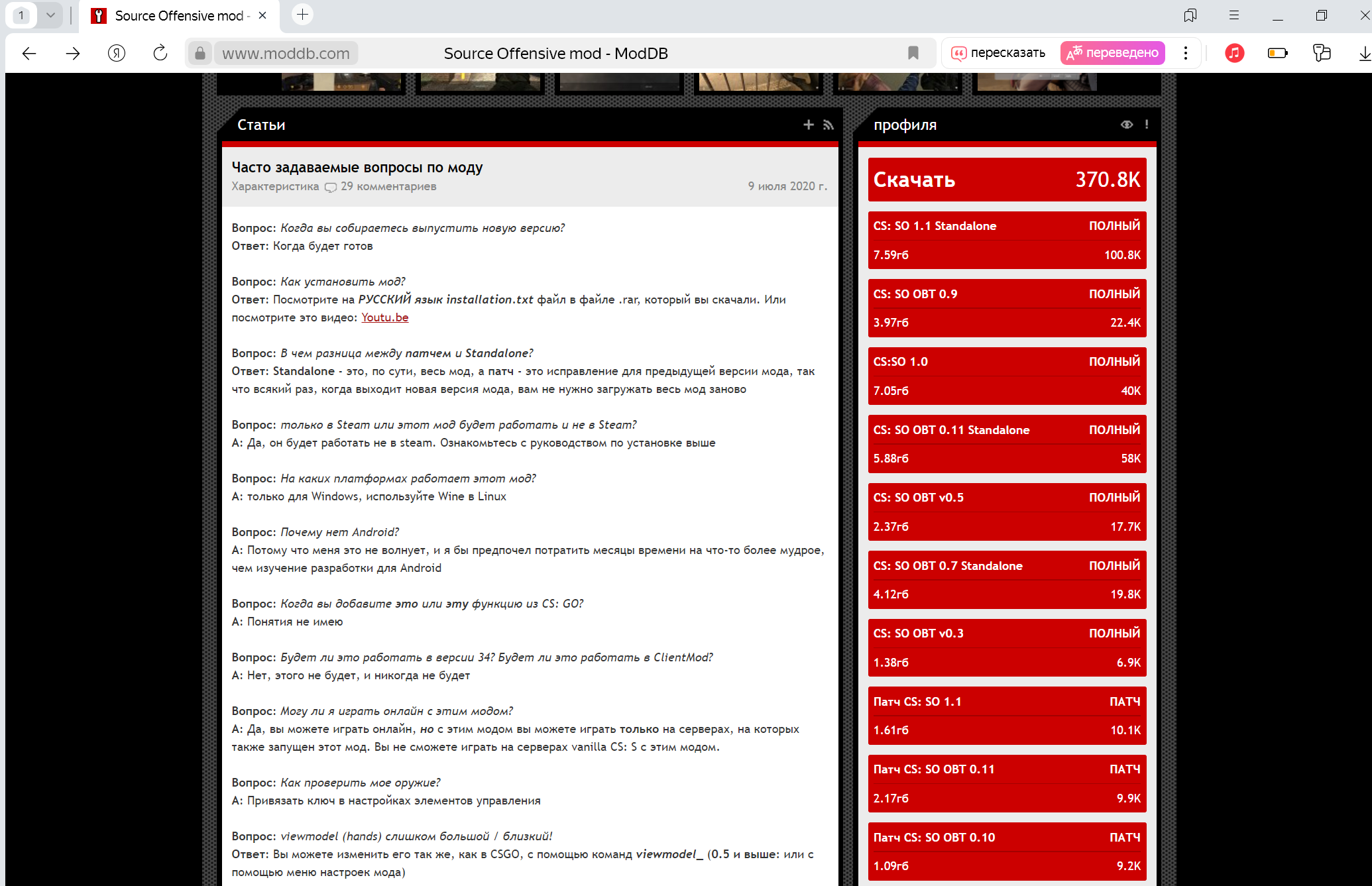
Task: Click the red Скачать 370.8K button
Action: point(1007,180)
